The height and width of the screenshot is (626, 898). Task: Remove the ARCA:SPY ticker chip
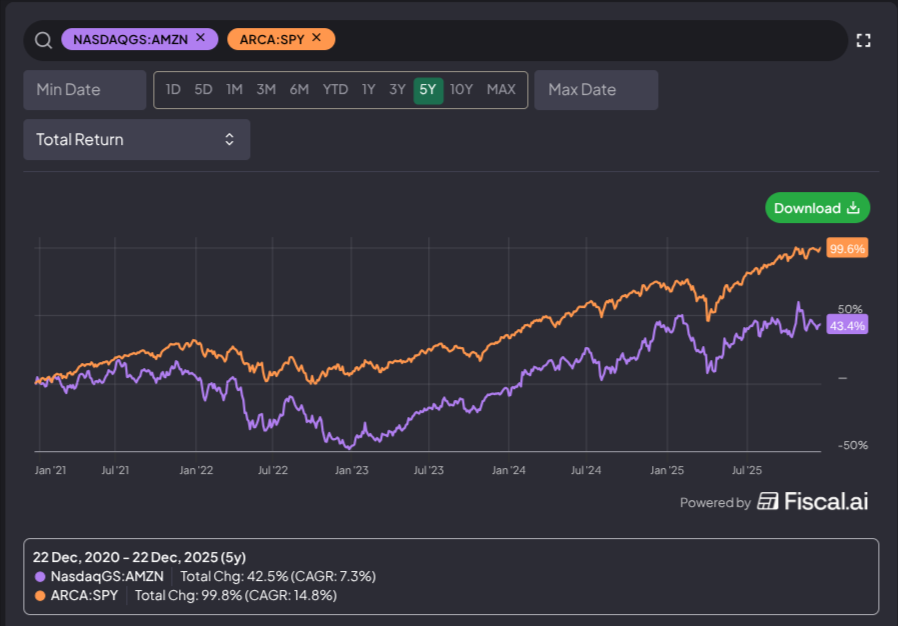(316, 39)
